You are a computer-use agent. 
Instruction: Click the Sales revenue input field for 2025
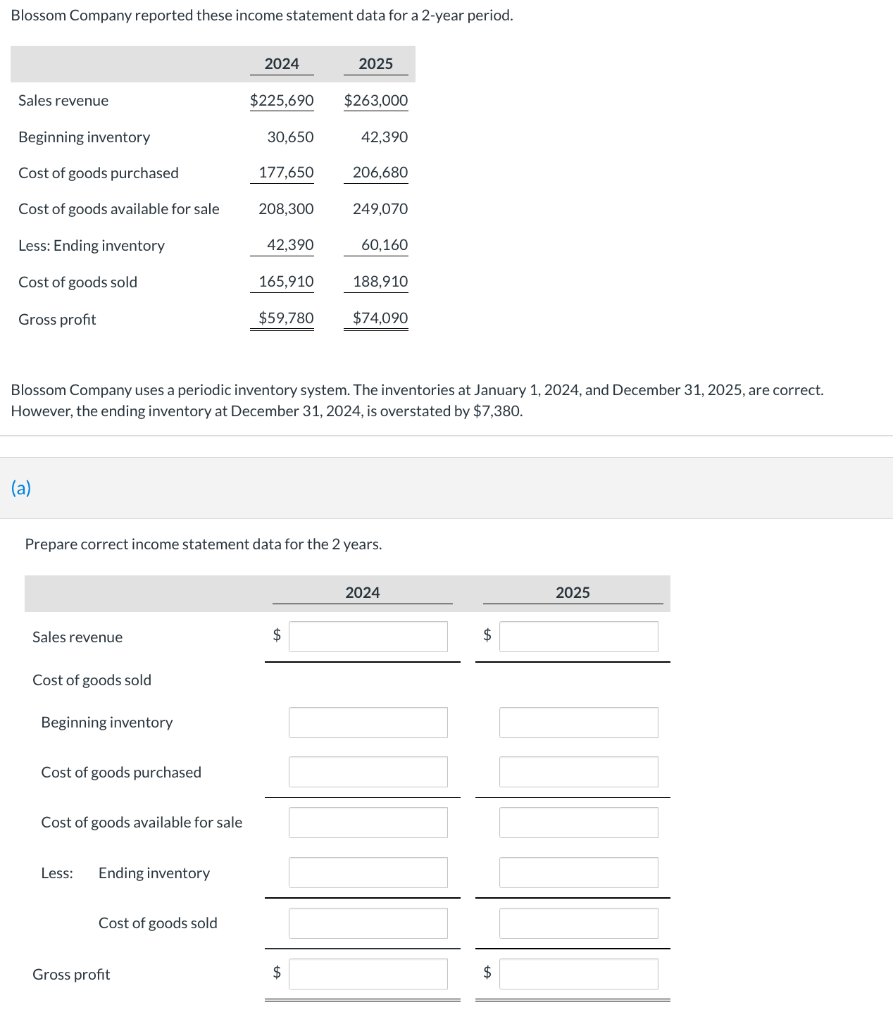578,636
